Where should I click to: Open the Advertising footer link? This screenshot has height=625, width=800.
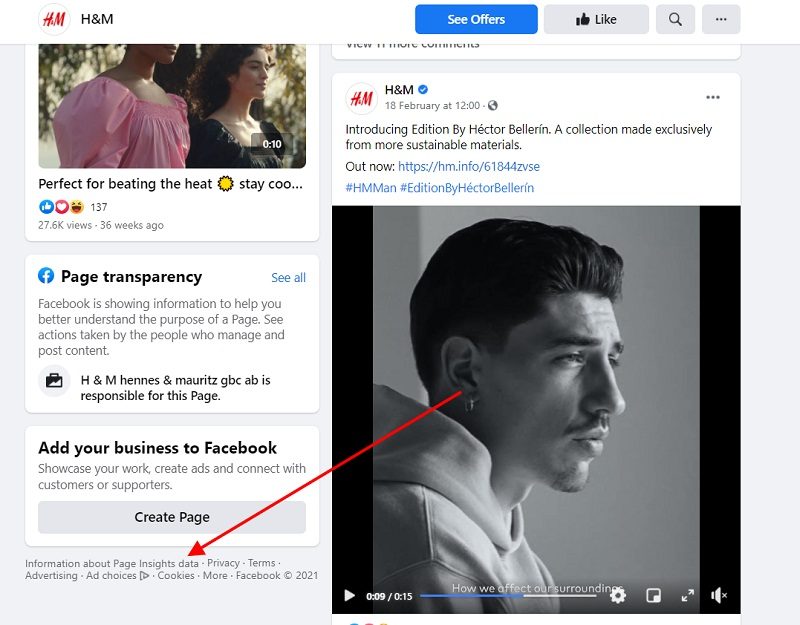point(51,576)
